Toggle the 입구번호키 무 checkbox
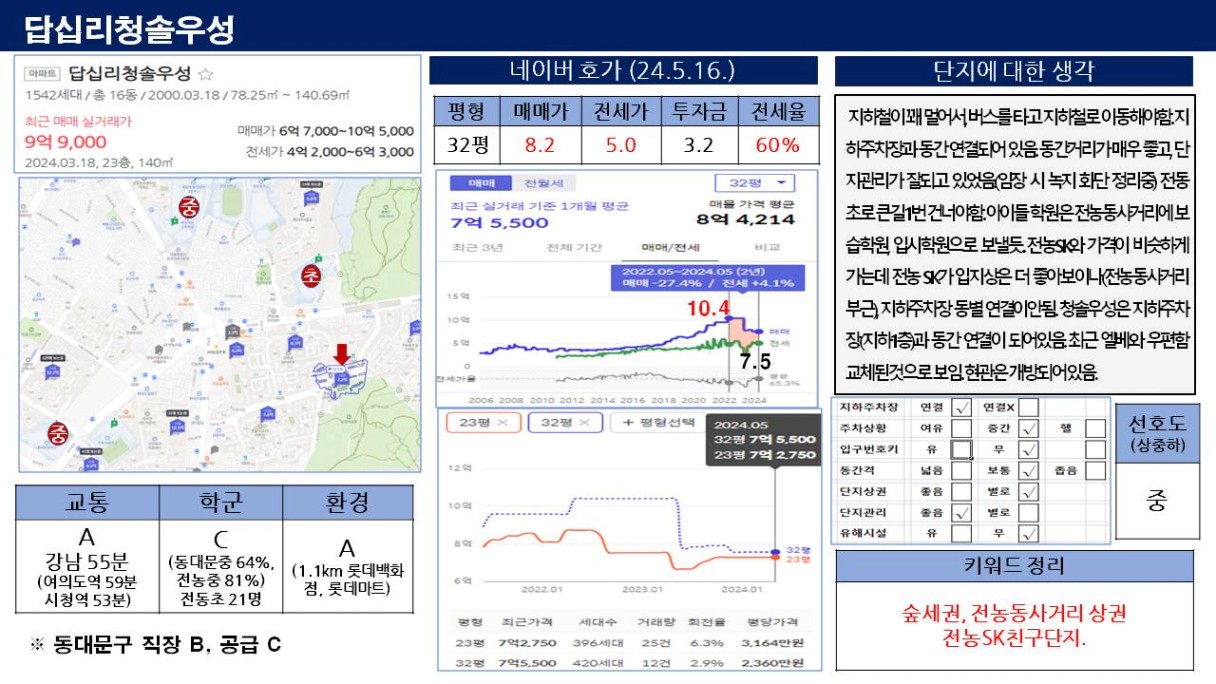The image size is (1216, 684). [x=1028, y=450]
